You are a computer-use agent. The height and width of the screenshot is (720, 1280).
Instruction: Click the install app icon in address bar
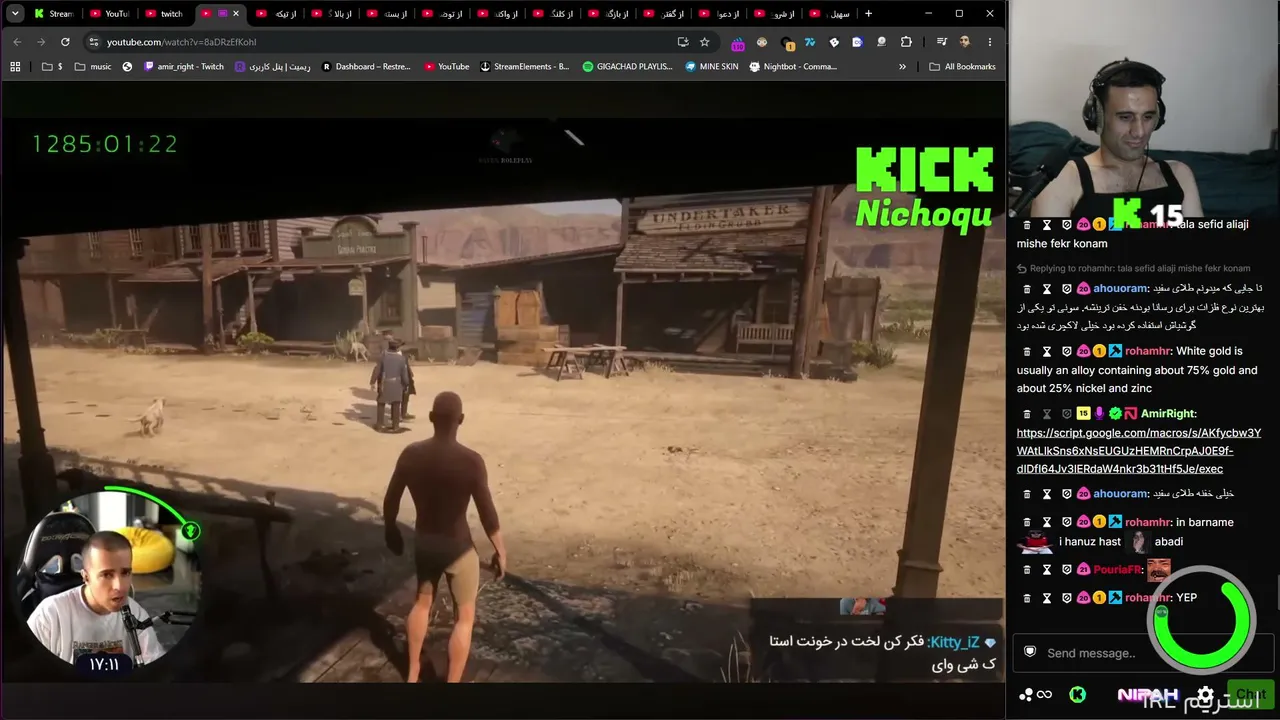pyautogui.click(x=683, y=42)
